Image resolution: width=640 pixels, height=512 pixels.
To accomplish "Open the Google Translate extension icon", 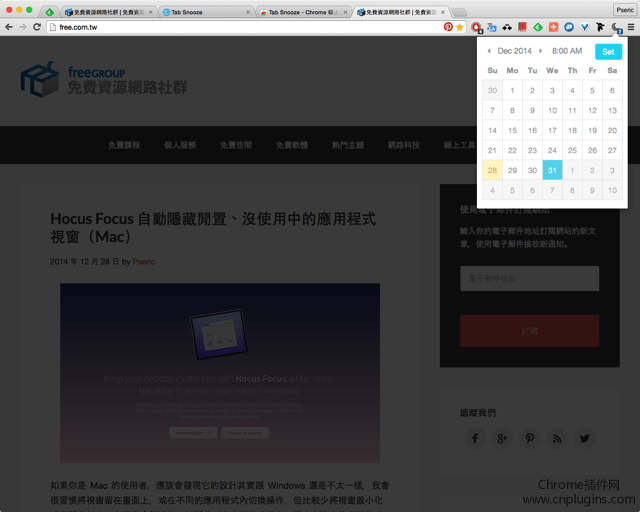I will [x=492, y=27].
